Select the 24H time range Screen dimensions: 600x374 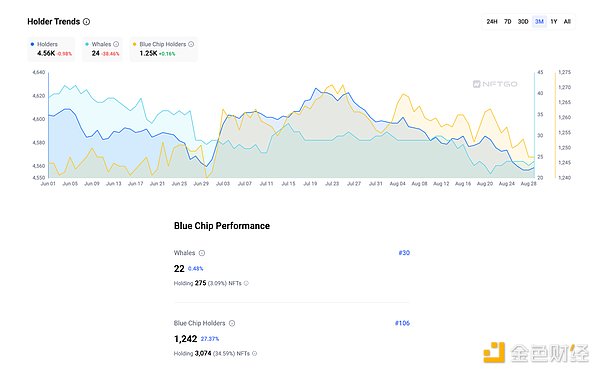pyautogui.click(x=492, y=21)
